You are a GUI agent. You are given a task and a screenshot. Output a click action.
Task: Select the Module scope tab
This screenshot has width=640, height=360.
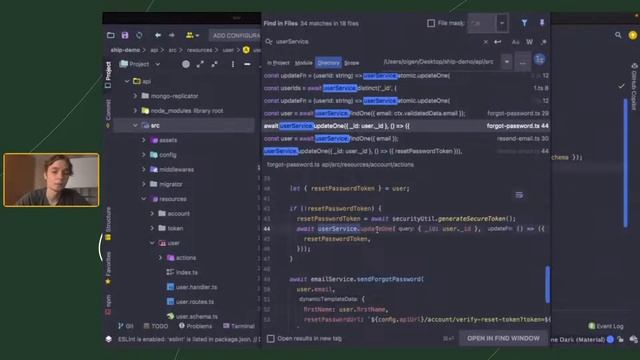tap(303, 63)
